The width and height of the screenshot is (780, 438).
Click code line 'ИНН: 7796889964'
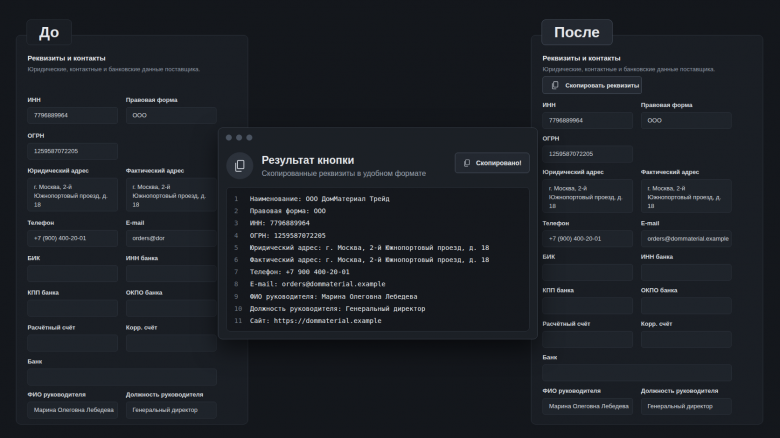tap(280, 223)
